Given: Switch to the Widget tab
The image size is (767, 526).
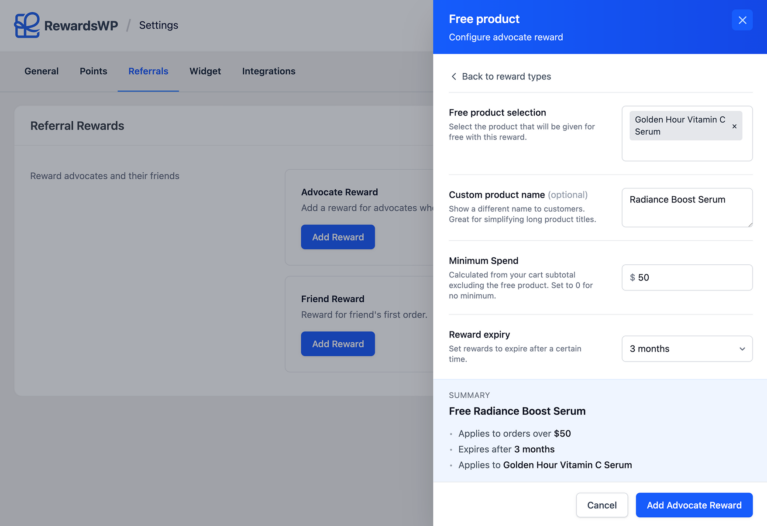Looking at the screenshot, I should click(x=205, y=71).
